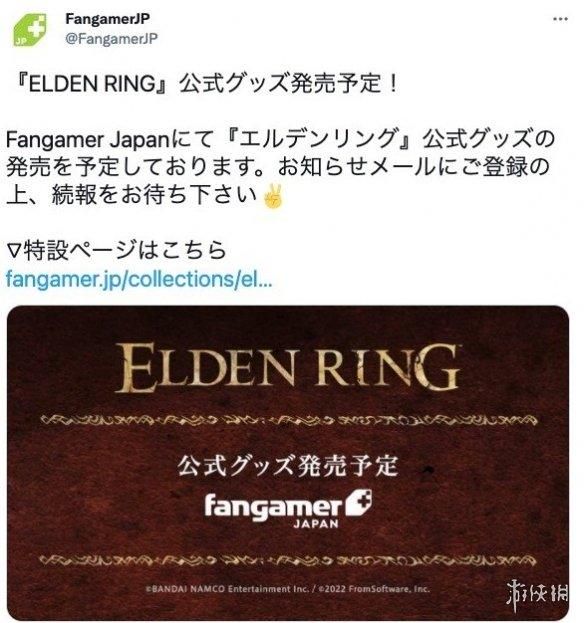584x623 pixels.
Task: Follow the fangamer.jp/collections link
Action: [139, 279]
